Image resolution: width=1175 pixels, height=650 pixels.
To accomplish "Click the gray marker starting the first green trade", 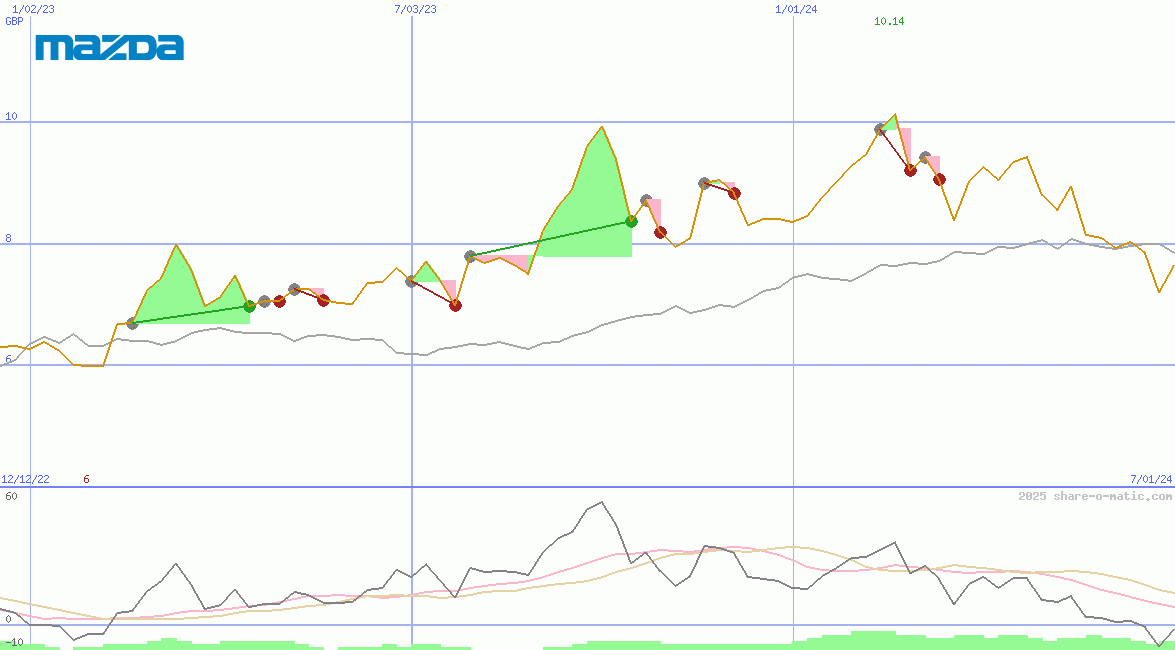I will pos(132,323).
